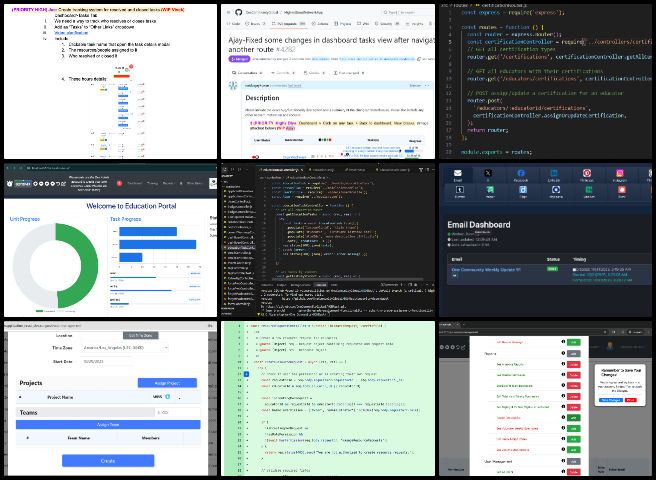Open Timelog in the portal navigation bar
The width and height of the screenshot is (656, 480).
(152, 183)
